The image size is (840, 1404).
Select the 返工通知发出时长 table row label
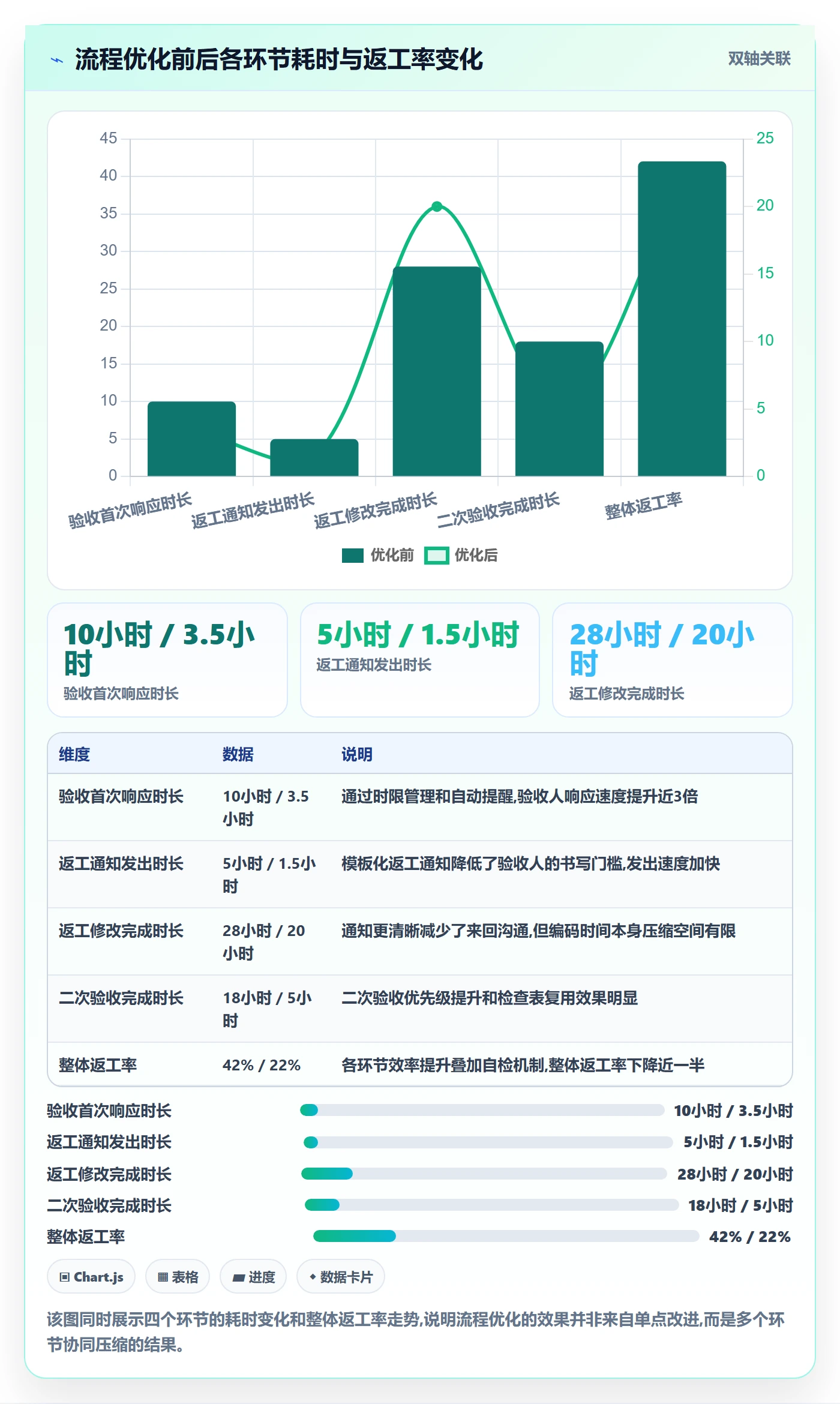click(x=121, y=863)
